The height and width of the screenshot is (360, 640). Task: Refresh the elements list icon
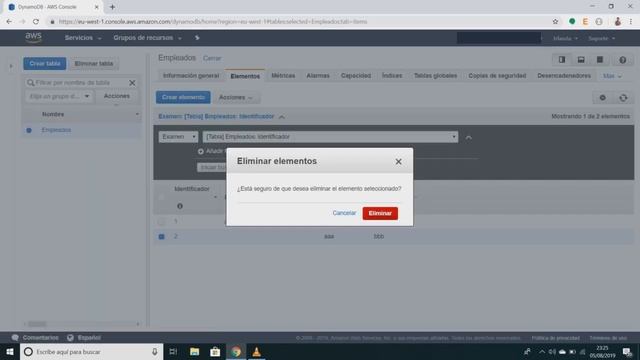(x=623, y=98)
